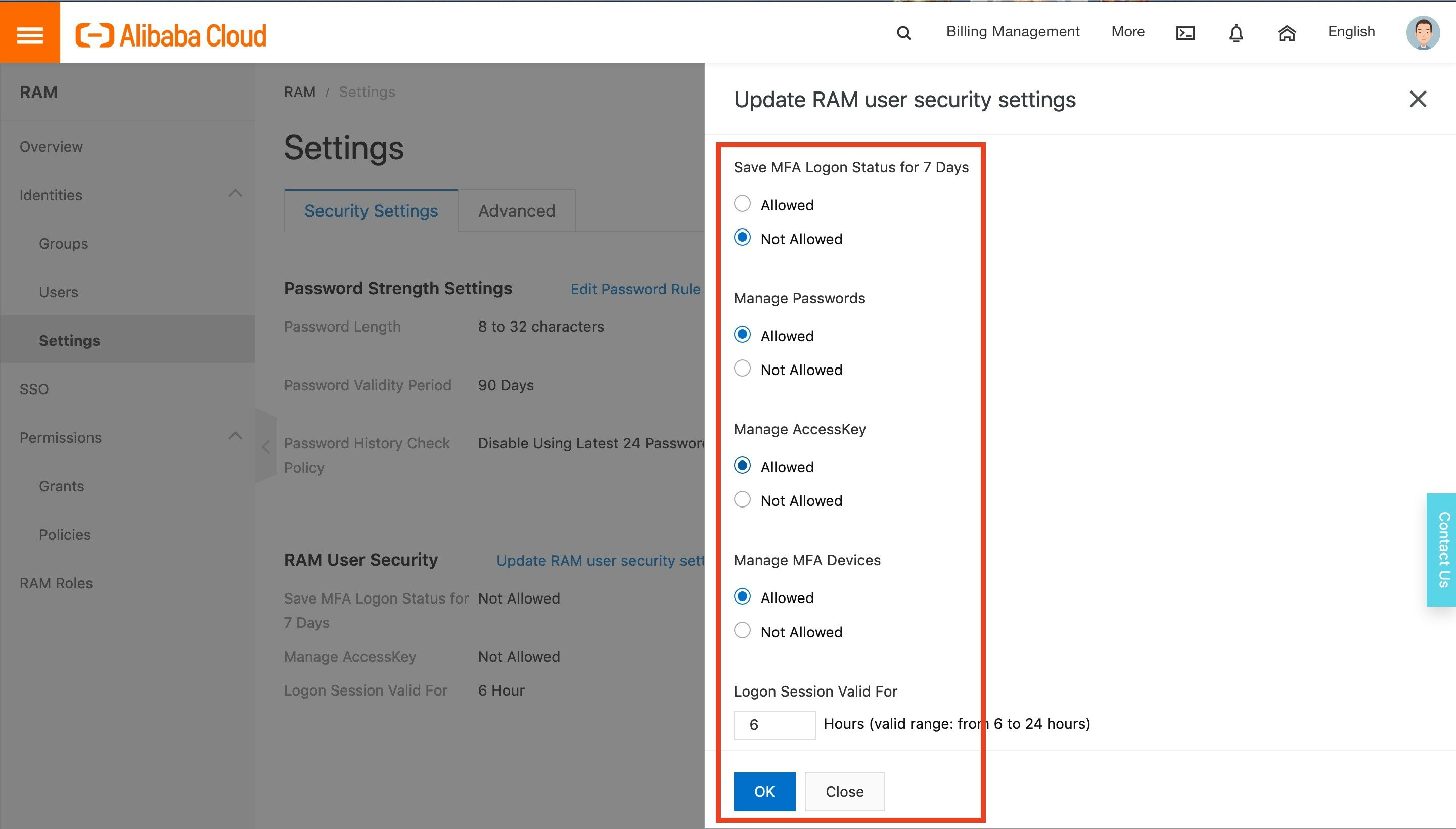The height and width of the screenshot is (829, 1456).
Task: Select Allowed for Save MFA Logon Status
Action: click(x=742, y=204)
